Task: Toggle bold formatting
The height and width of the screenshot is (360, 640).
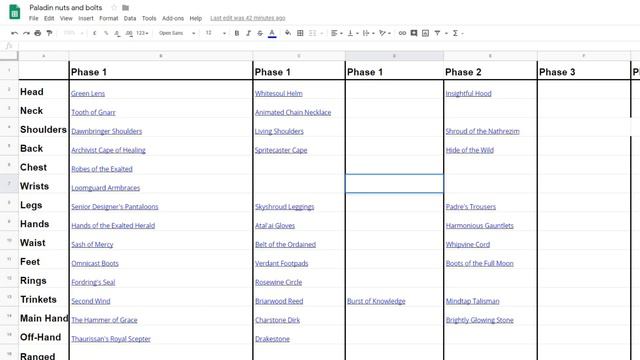Action: (x=237, y=33)
